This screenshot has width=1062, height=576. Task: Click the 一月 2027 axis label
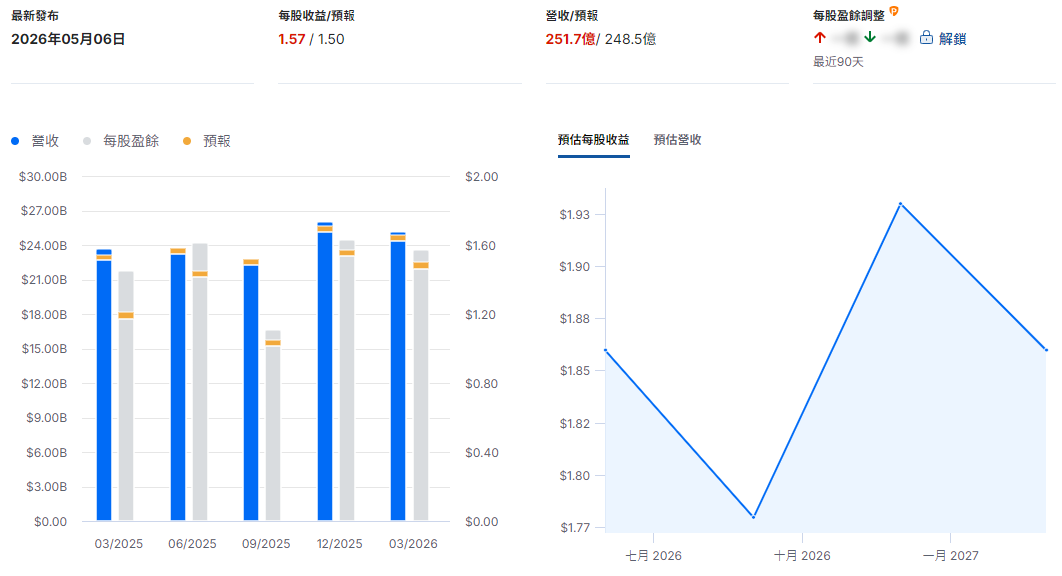(950, 556)
